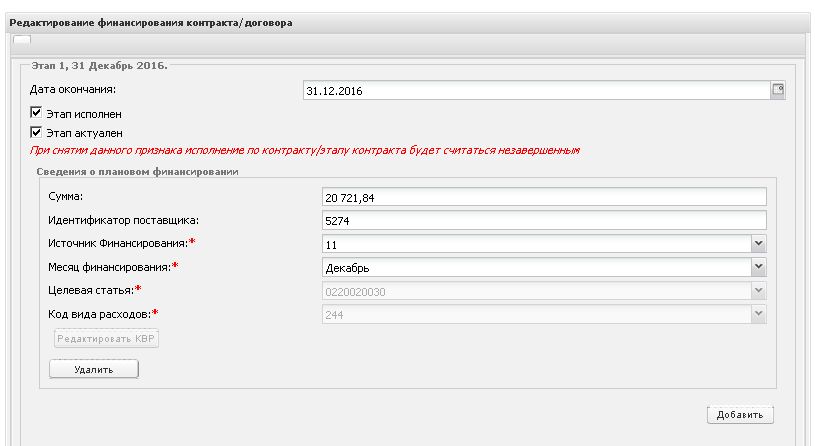The width and height of the screenshot is (815, 446).
Task: Click the Идентификатор поставщика input field
Action: [543, 220]
